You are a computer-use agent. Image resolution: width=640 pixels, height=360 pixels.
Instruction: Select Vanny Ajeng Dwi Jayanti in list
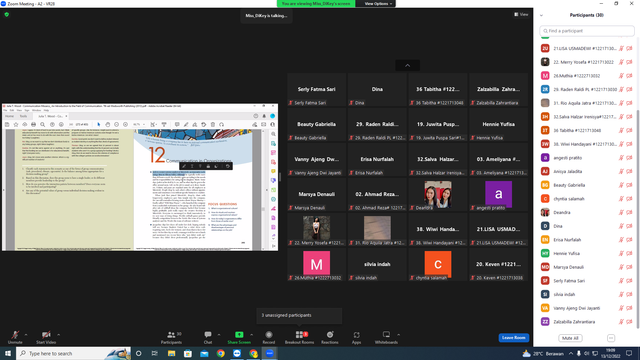tap(587, 308)
